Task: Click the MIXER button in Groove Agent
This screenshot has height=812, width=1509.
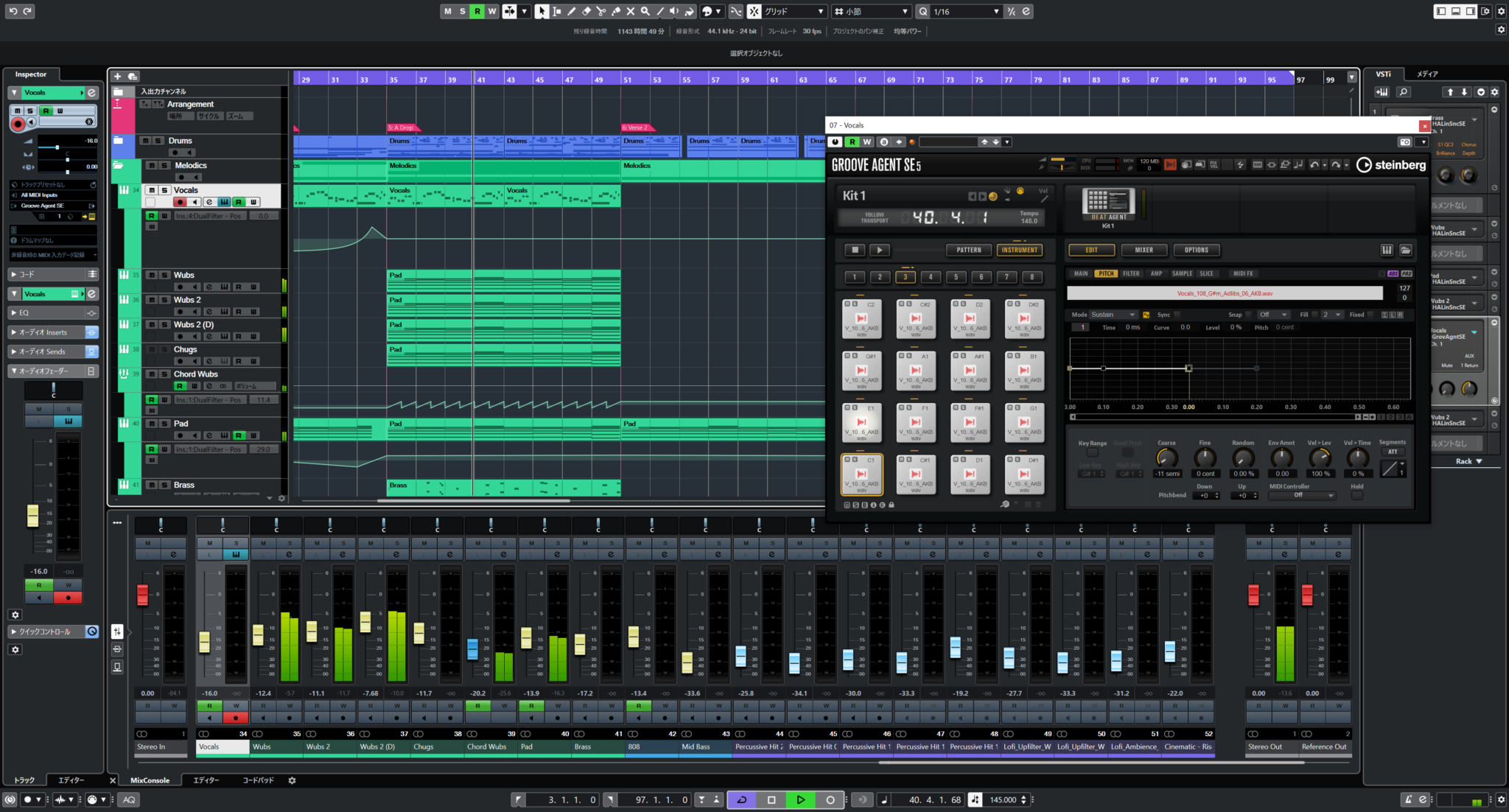Action: tap(1144, 250)
